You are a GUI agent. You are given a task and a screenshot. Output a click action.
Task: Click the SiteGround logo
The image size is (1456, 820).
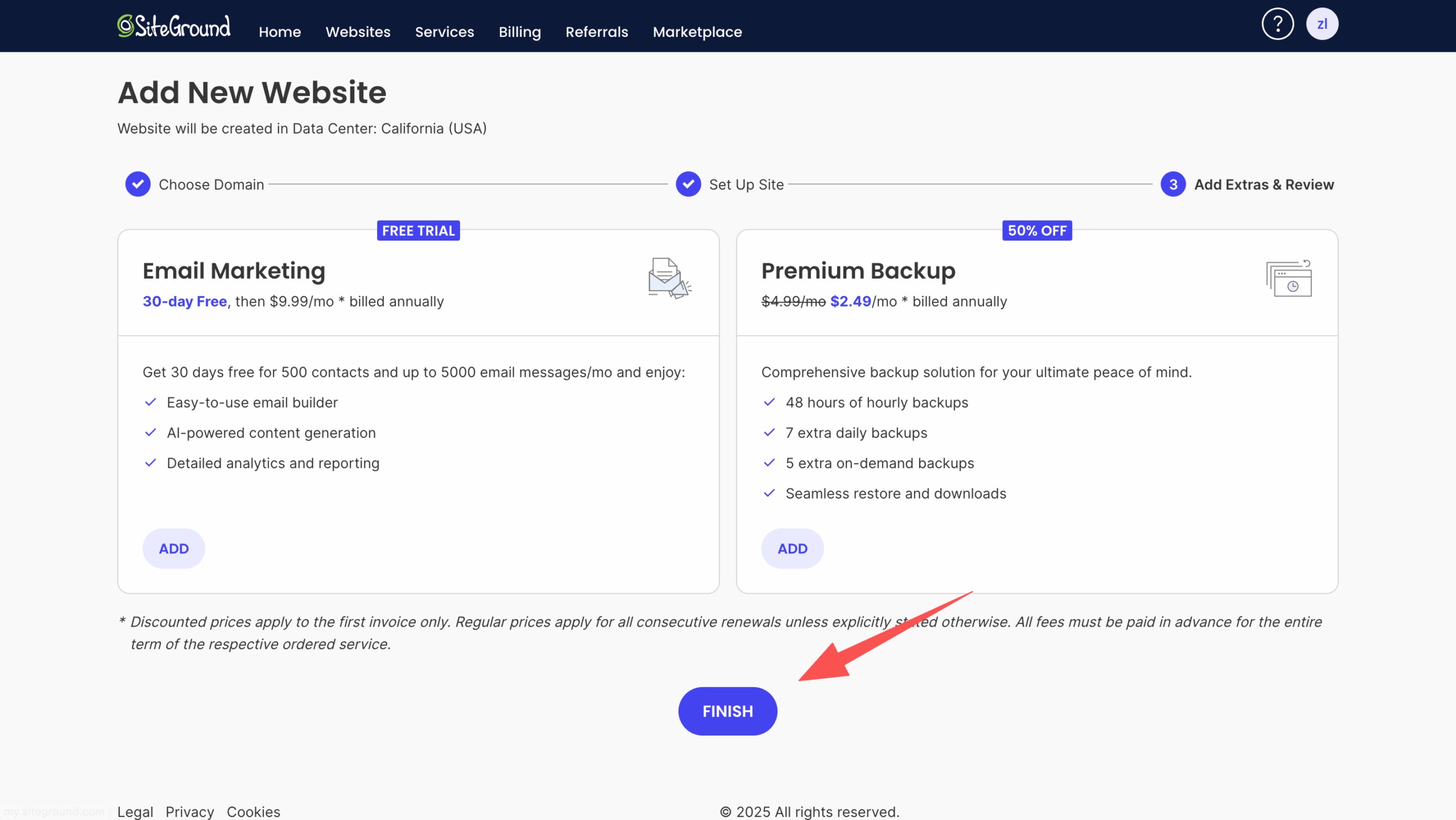174,26
